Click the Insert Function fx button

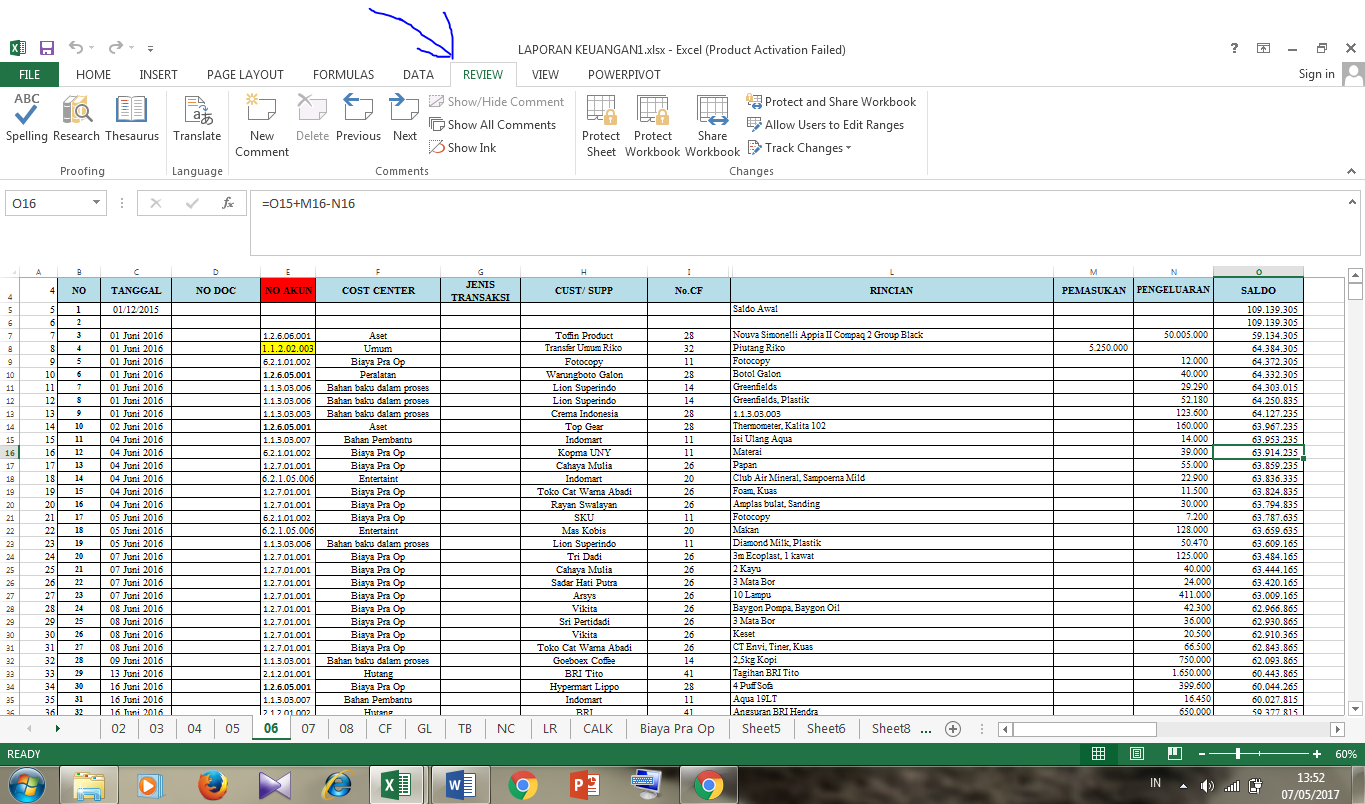(228, 203)
